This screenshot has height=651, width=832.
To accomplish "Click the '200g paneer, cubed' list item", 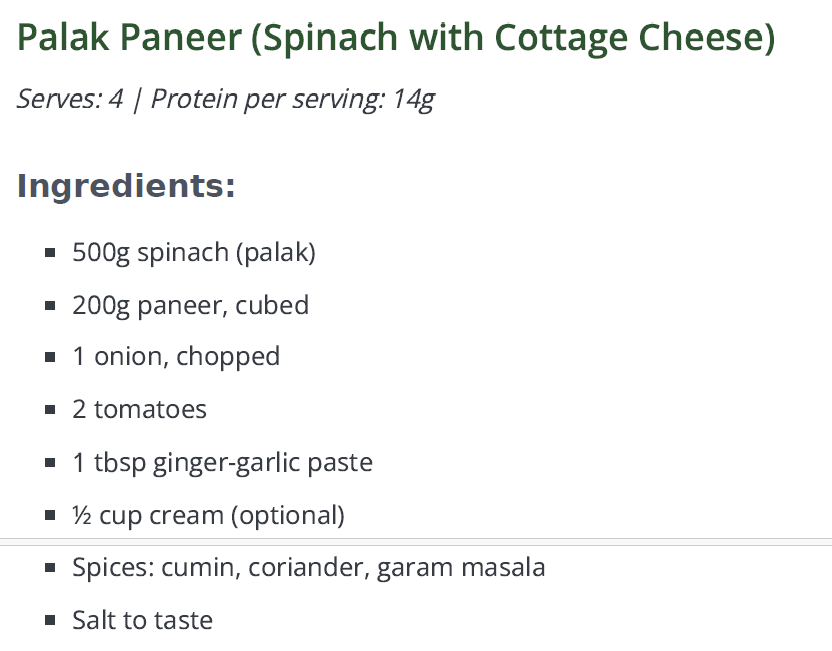I will tap(190, 305).
